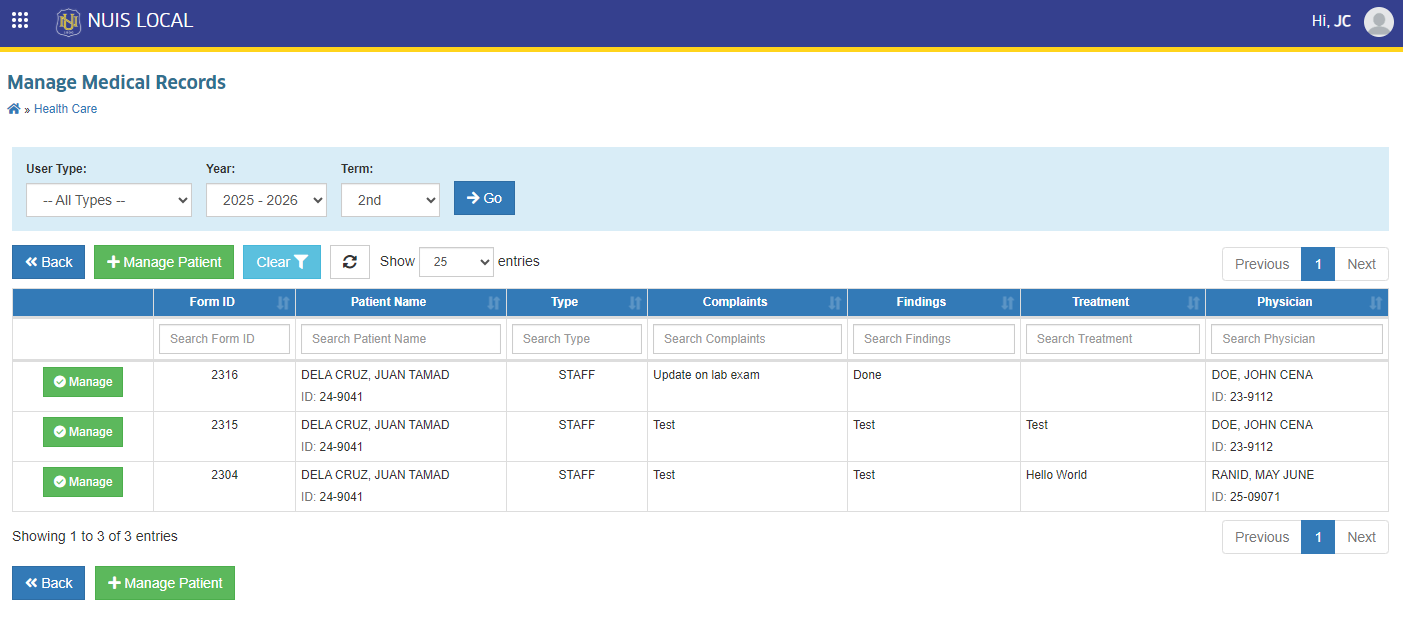
Task: Focus the Search Patient Name field
Action: pyautogui.click(x=401, y=339)
